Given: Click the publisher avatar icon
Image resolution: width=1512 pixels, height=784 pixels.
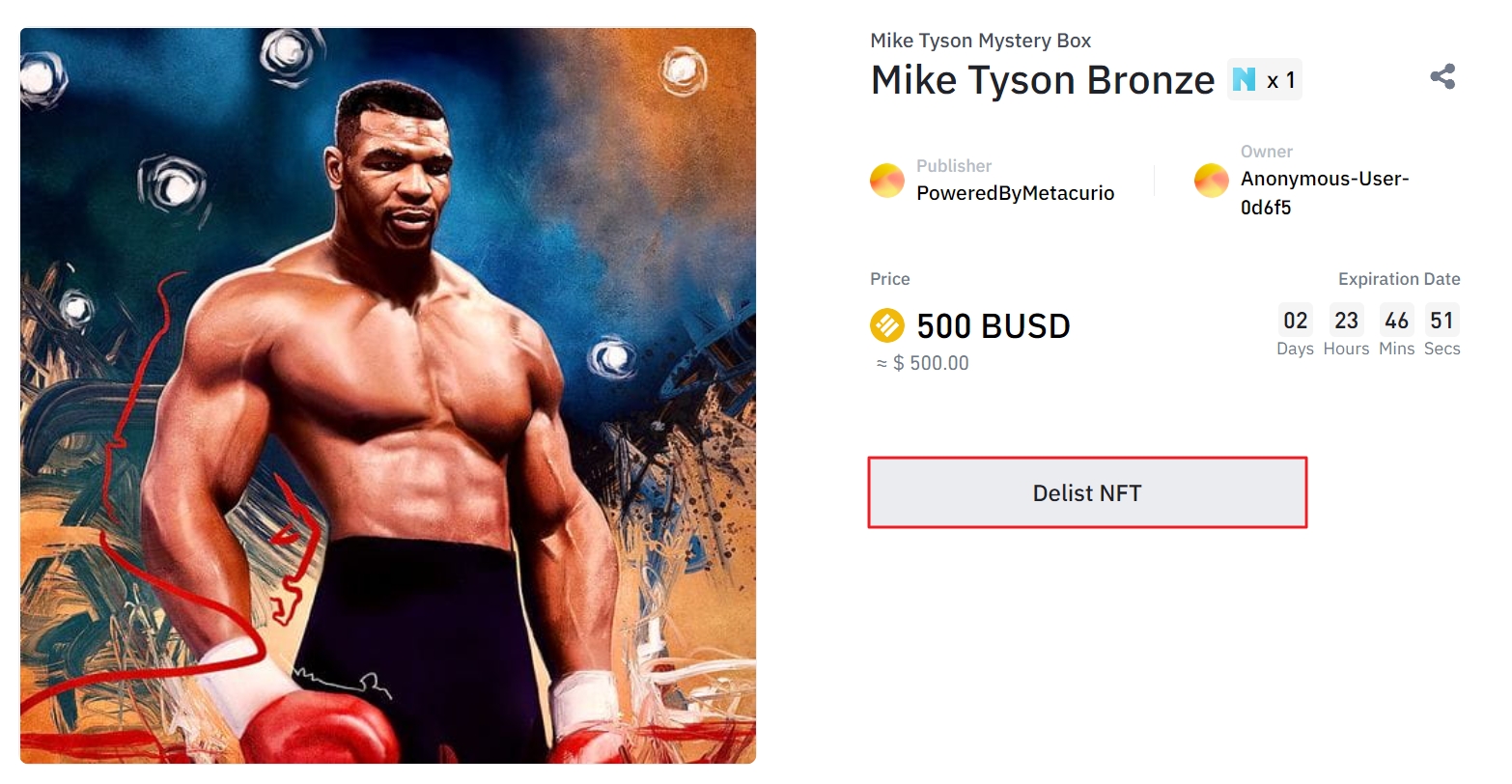Looking at the screenshot, I should (886, 181).
